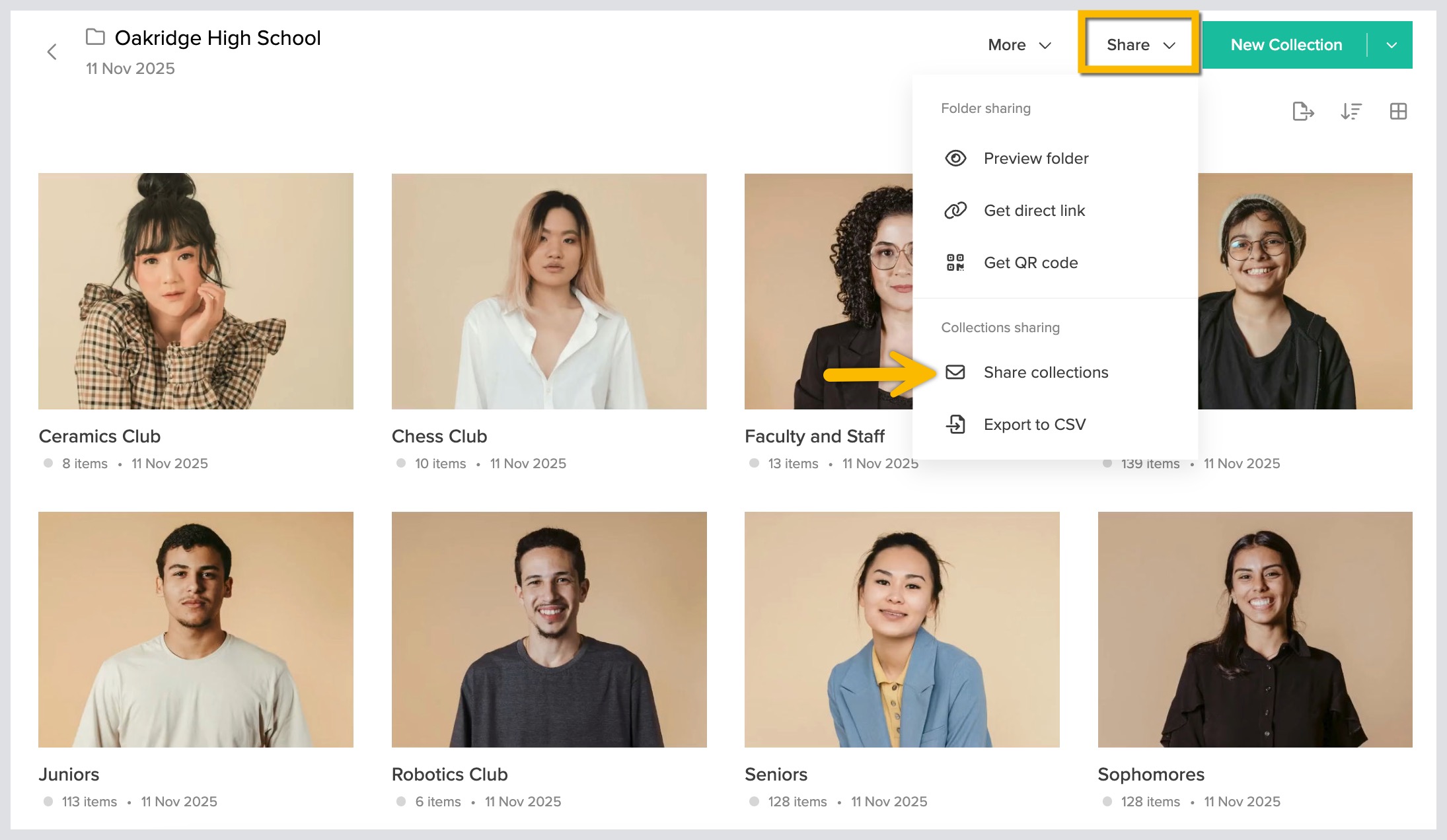The width and height of the screenshot is (1447, 840).
Task: Open the Seniors cover photo
Action: click(x=902, y=629)
